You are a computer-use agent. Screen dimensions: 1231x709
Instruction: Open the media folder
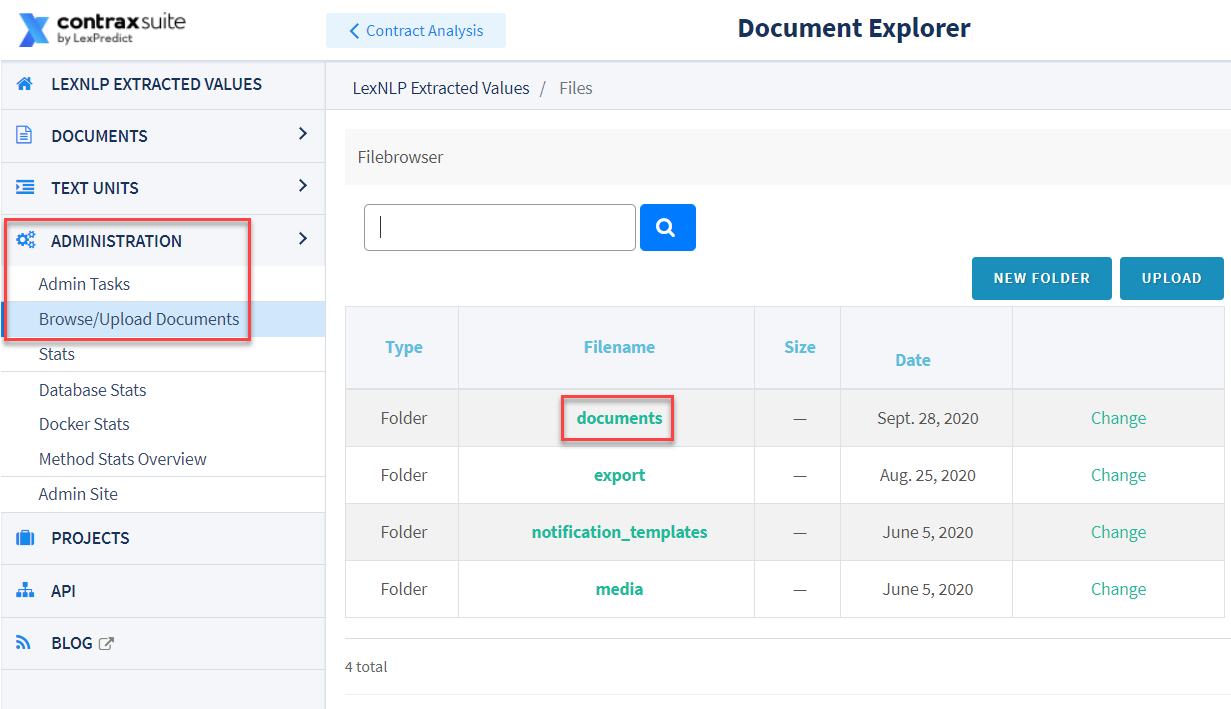pyautogui.click(x=620, y=589)
